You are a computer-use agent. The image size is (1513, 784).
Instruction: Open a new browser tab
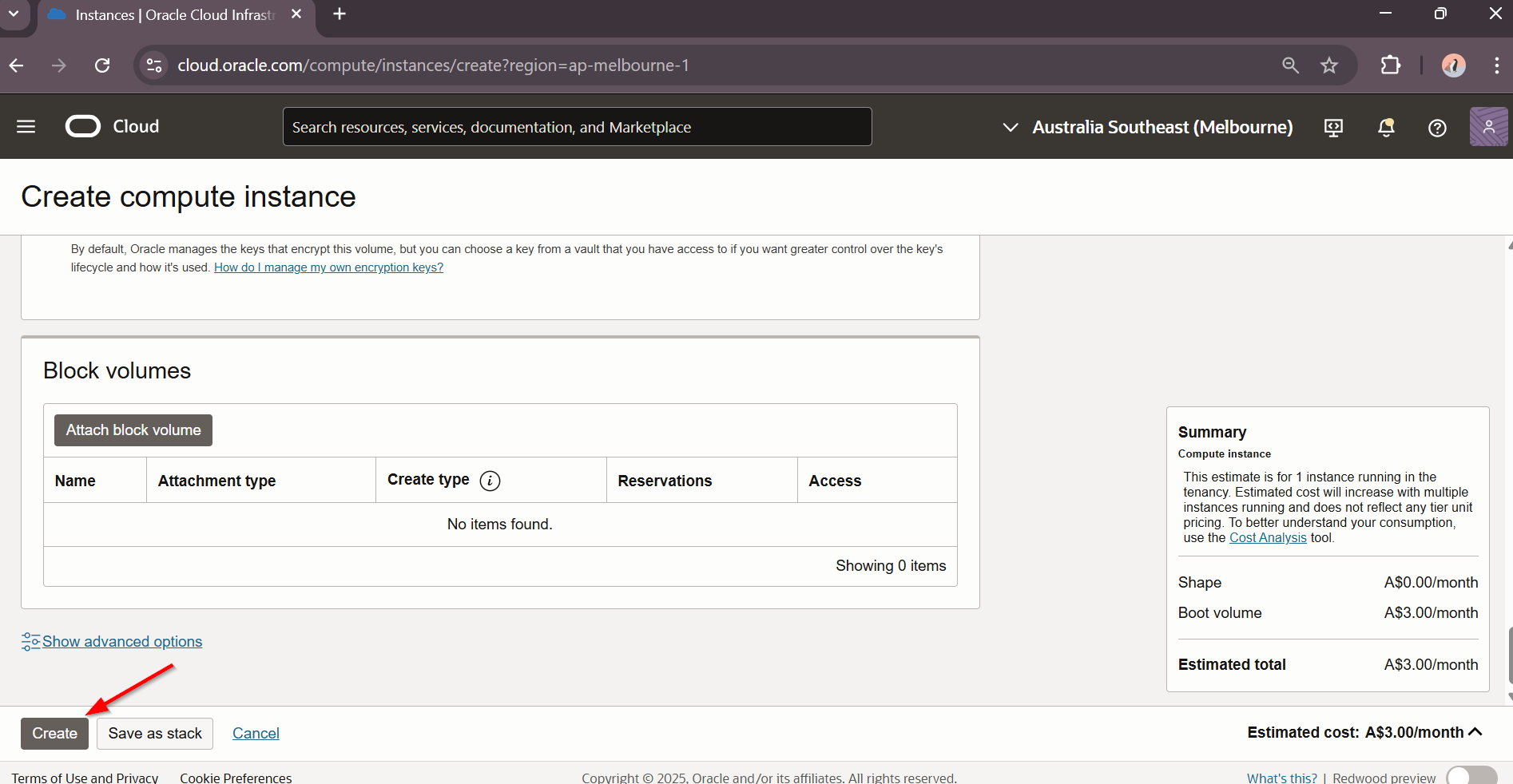(340, 14)
